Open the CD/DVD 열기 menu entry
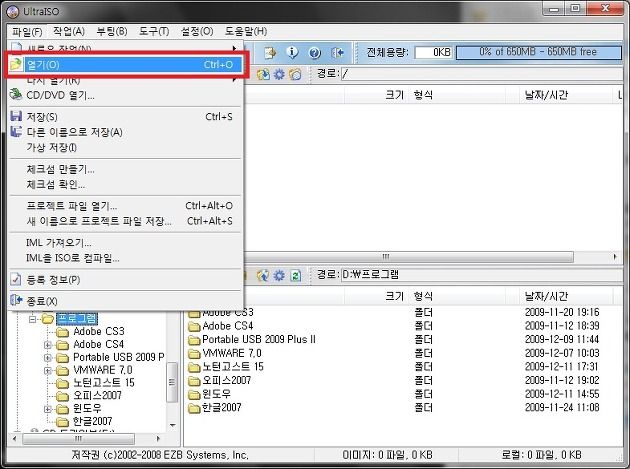 pyautogui.click(x=125, y=96)
